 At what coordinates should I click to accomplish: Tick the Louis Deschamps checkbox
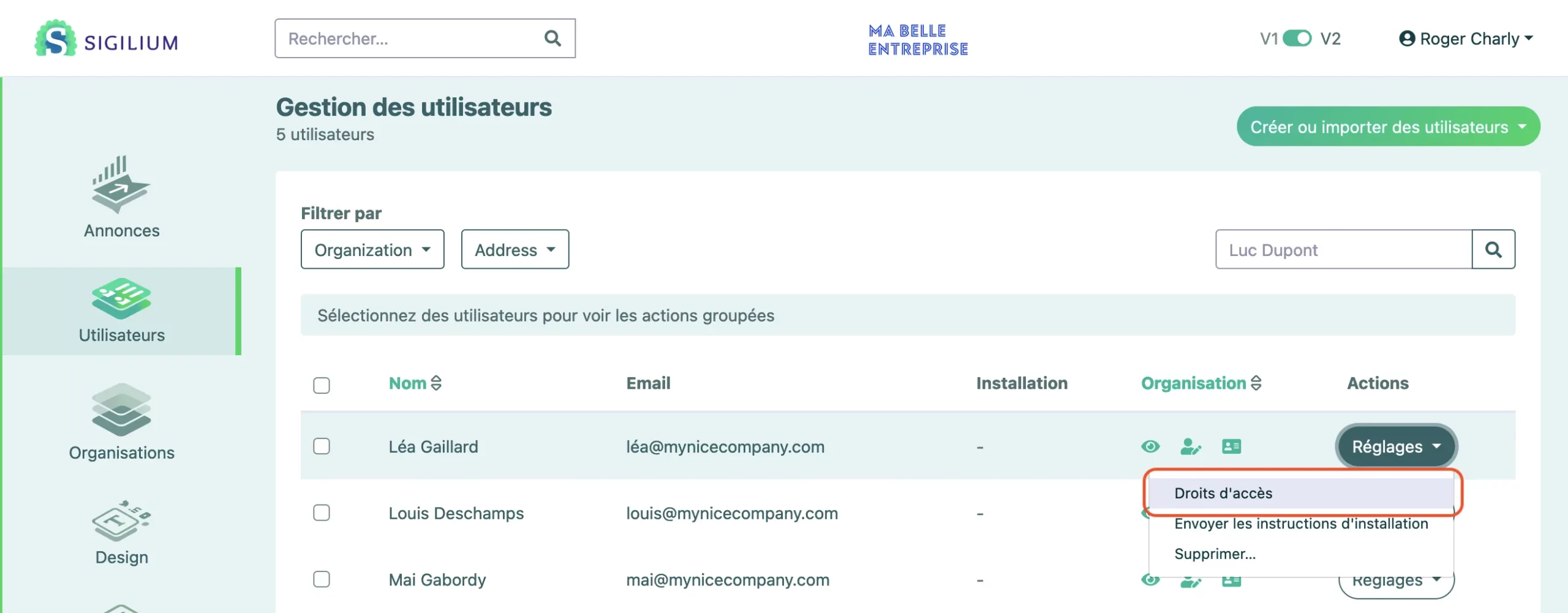coord(322,513)
